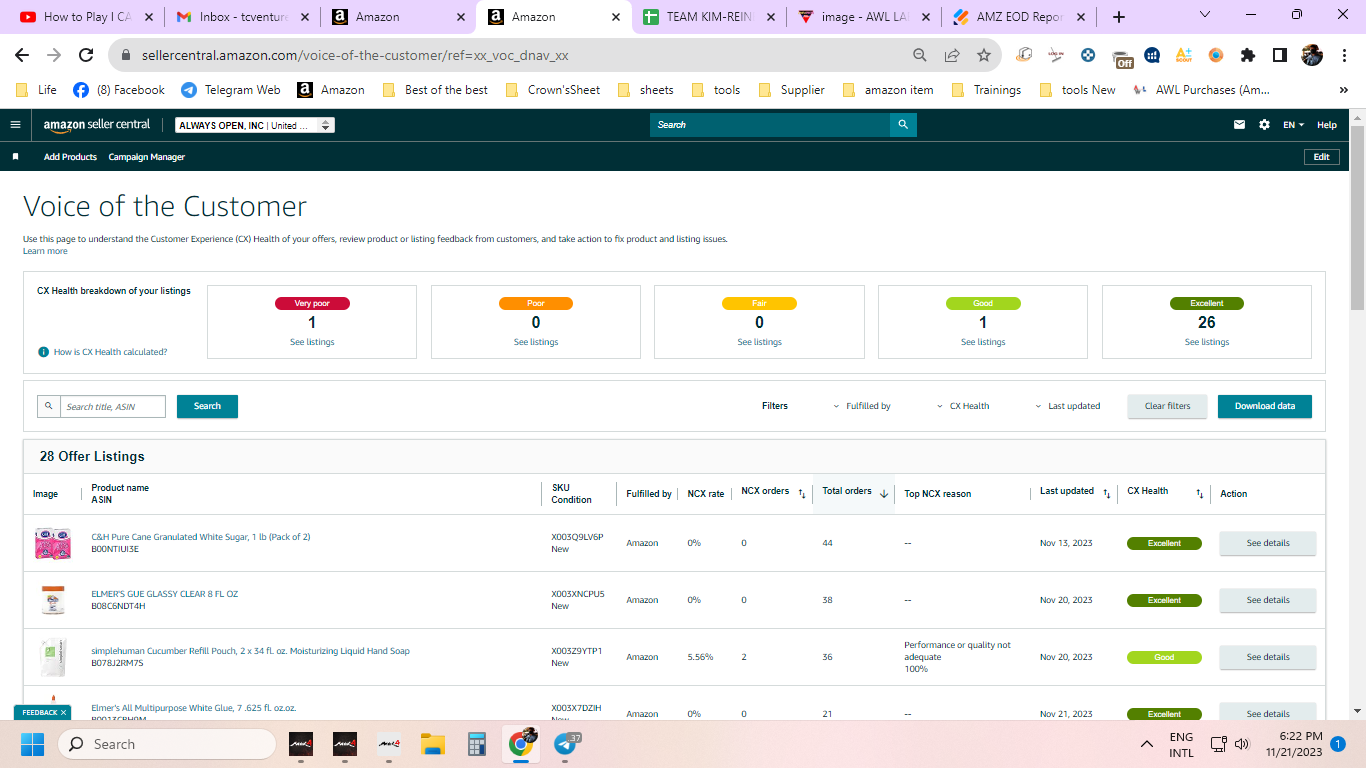The image size is (1366, 768).
Task: Bookmark this page with the star icon
Action: (984, 56)
